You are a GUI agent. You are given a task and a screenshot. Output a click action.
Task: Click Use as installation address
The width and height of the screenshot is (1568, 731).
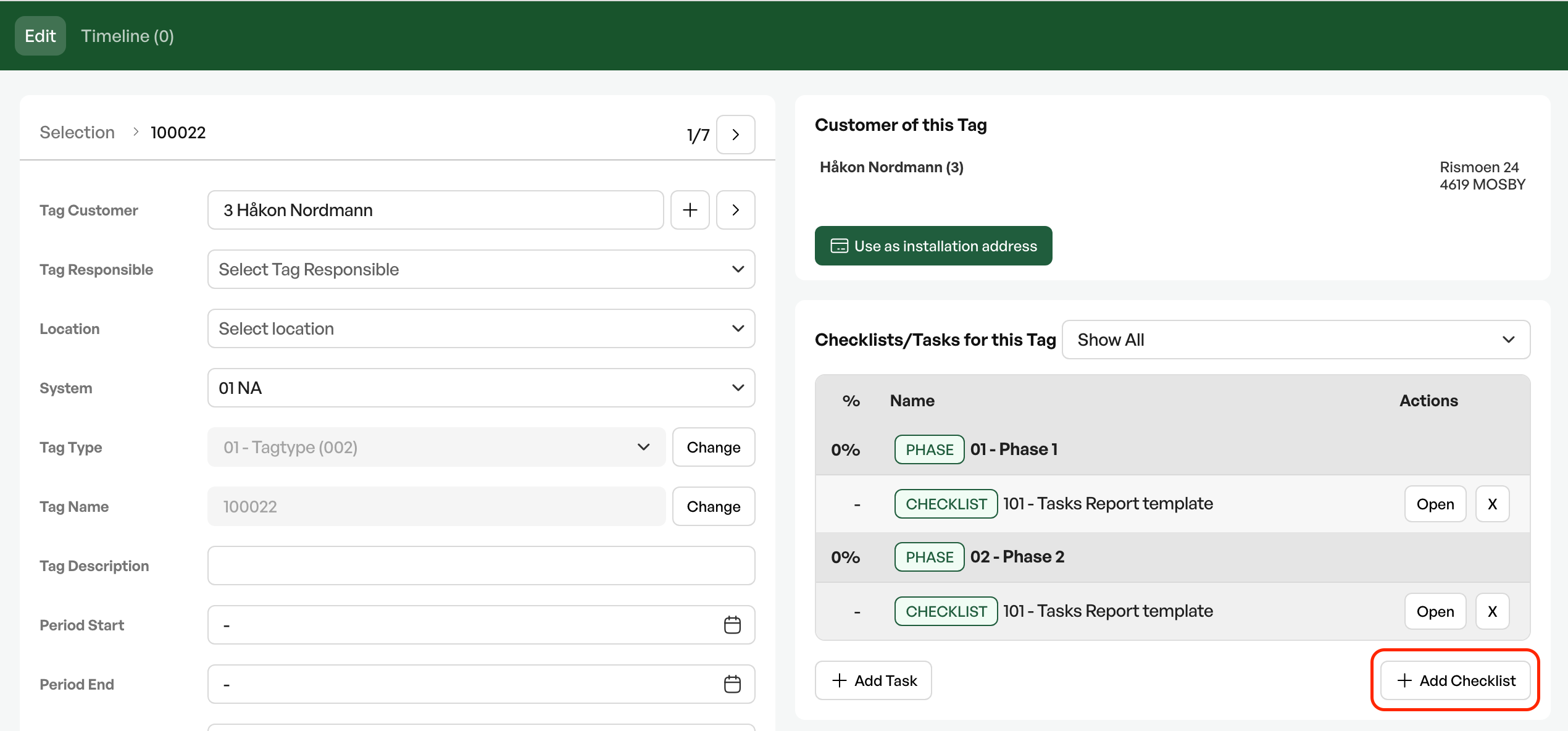[x=933, y=246]
